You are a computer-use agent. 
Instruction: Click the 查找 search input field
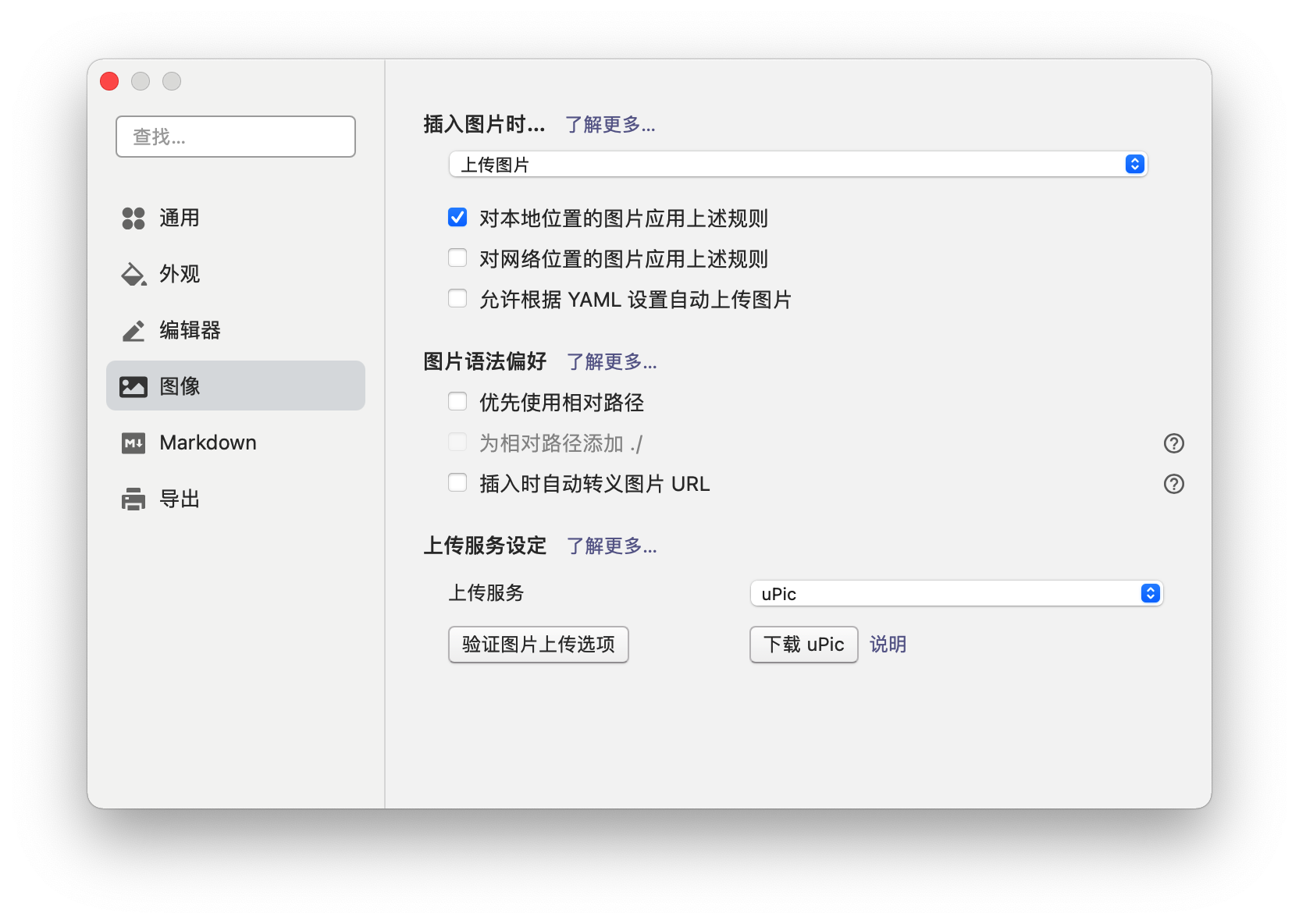tap(235, 137)
